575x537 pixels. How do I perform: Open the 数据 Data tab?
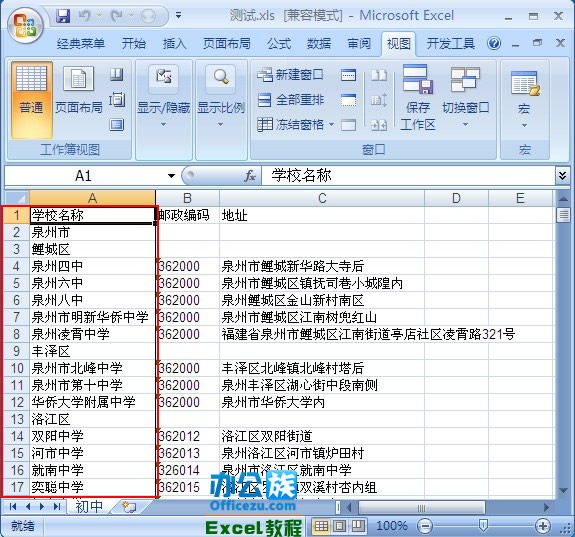(x=319, y=44)
